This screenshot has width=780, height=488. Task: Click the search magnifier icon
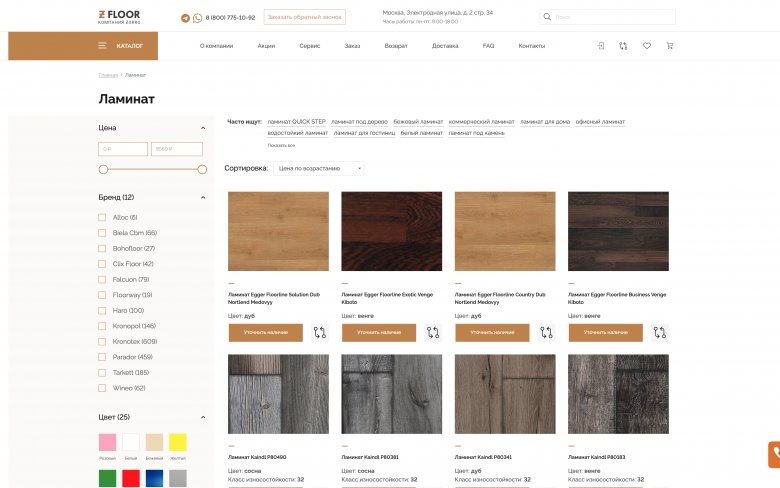pyautogui.click(x=547, y=17)
